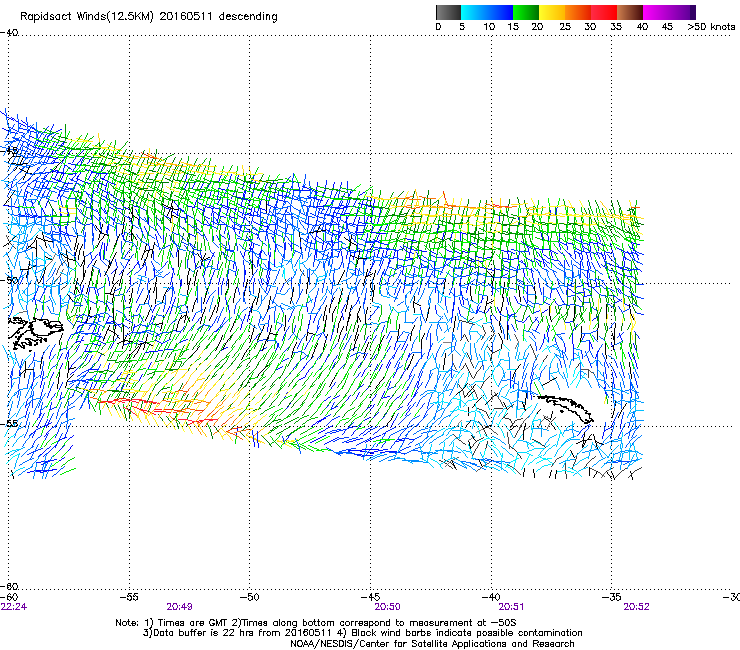Click the '20:52' time label
Image resolution: width=740 pixels, height=650 pixels.
[636, 607]
